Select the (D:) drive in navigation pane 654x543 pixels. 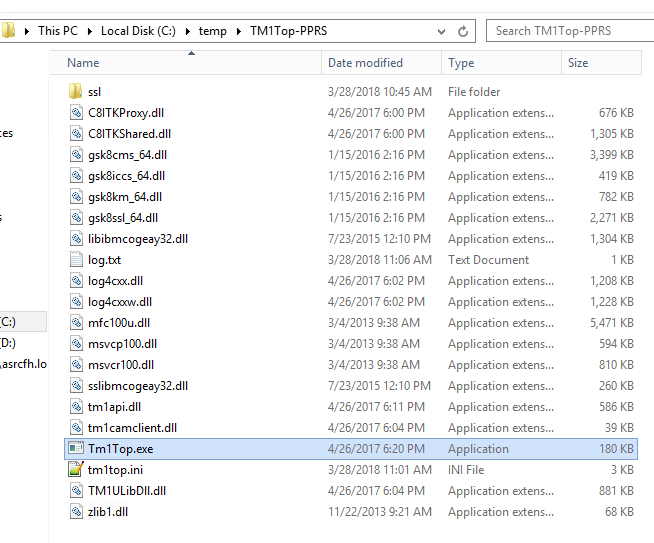click(x=8, y=343)
